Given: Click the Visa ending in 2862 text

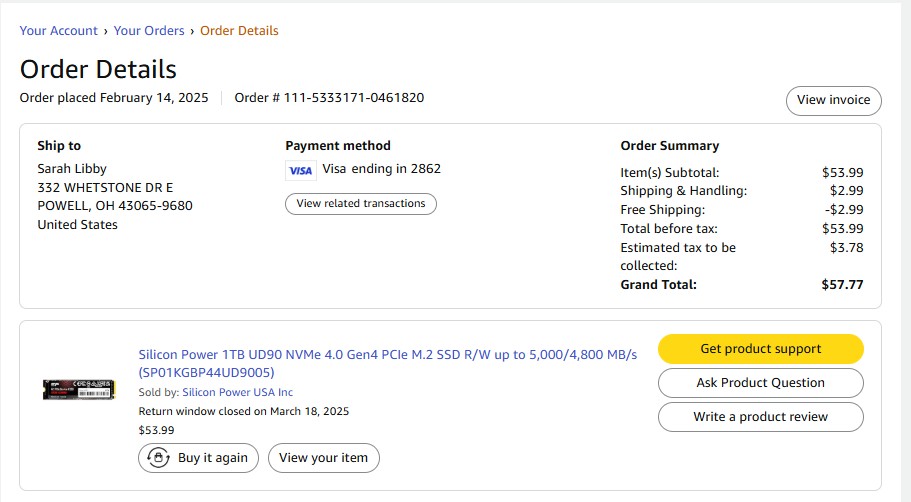Looking at the screenshot, I should coord(381,169).
